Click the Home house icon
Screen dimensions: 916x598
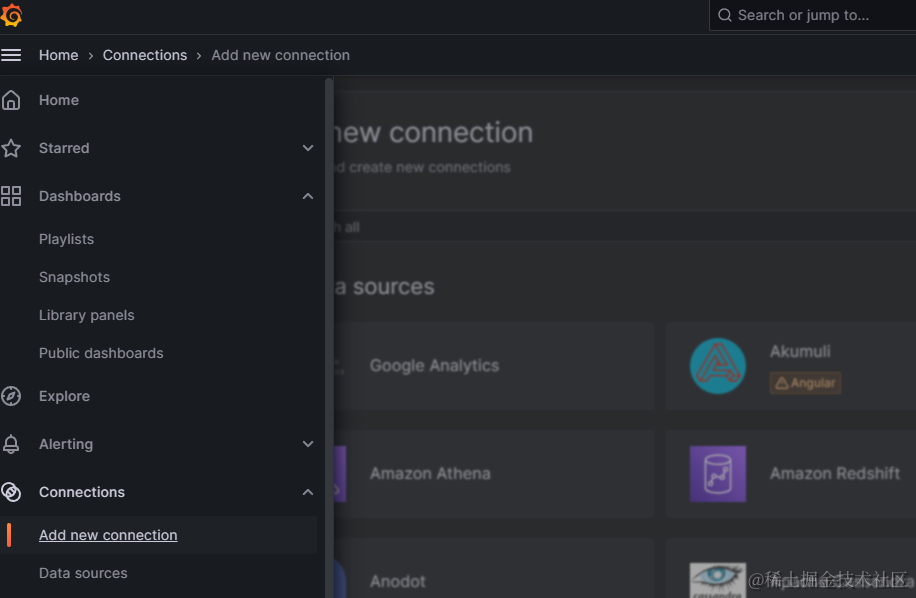(x=11, y=100)
